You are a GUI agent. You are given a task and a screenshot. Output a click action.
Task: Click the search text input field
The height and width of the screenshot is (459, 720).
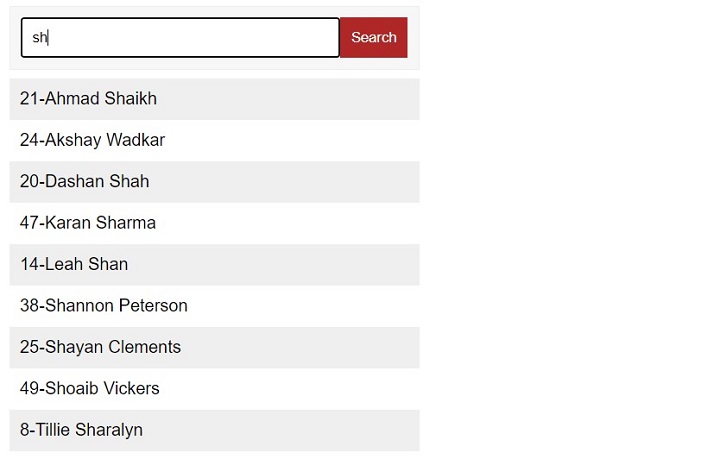[180, 38]
